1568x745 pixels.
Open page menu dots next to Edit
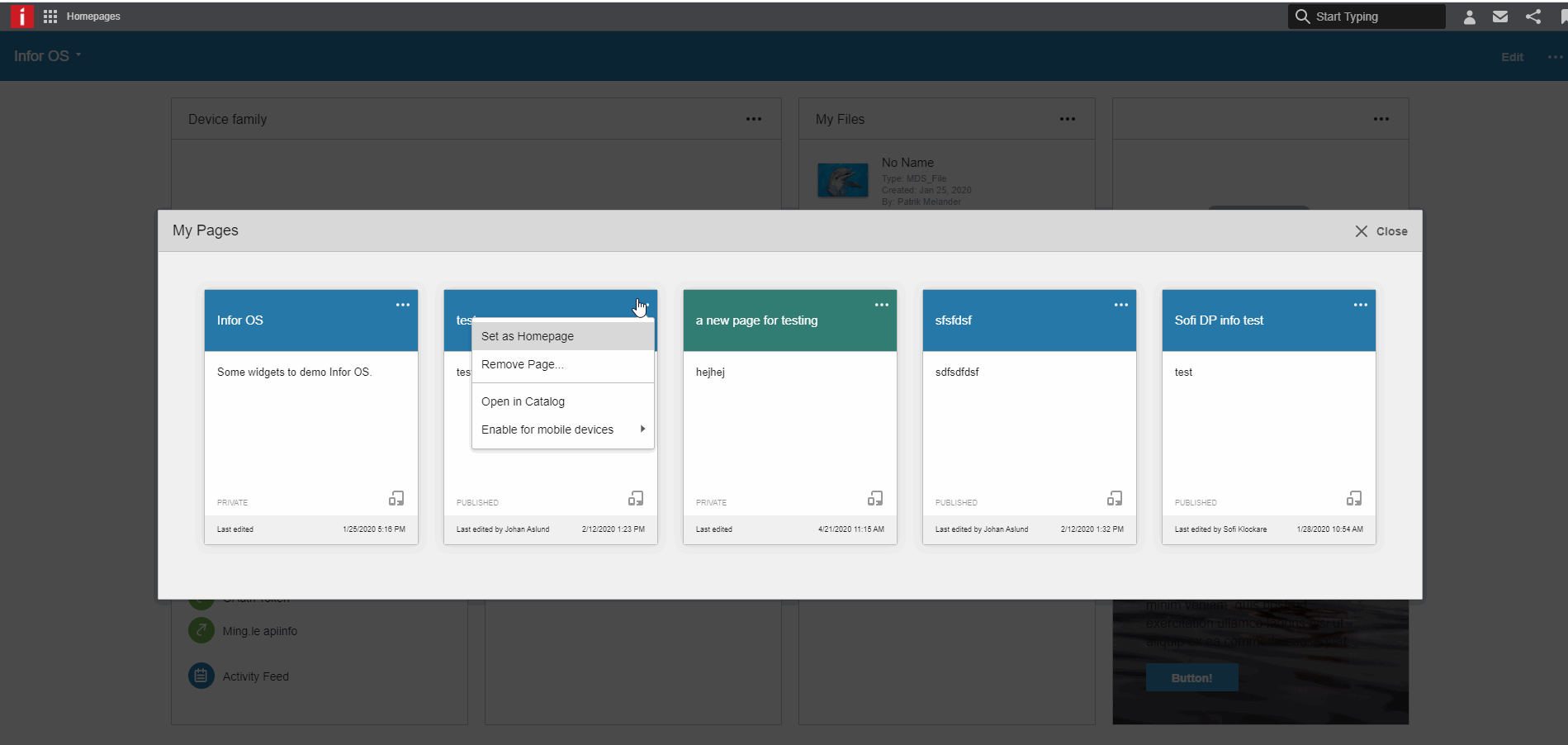pos(1555,57)
